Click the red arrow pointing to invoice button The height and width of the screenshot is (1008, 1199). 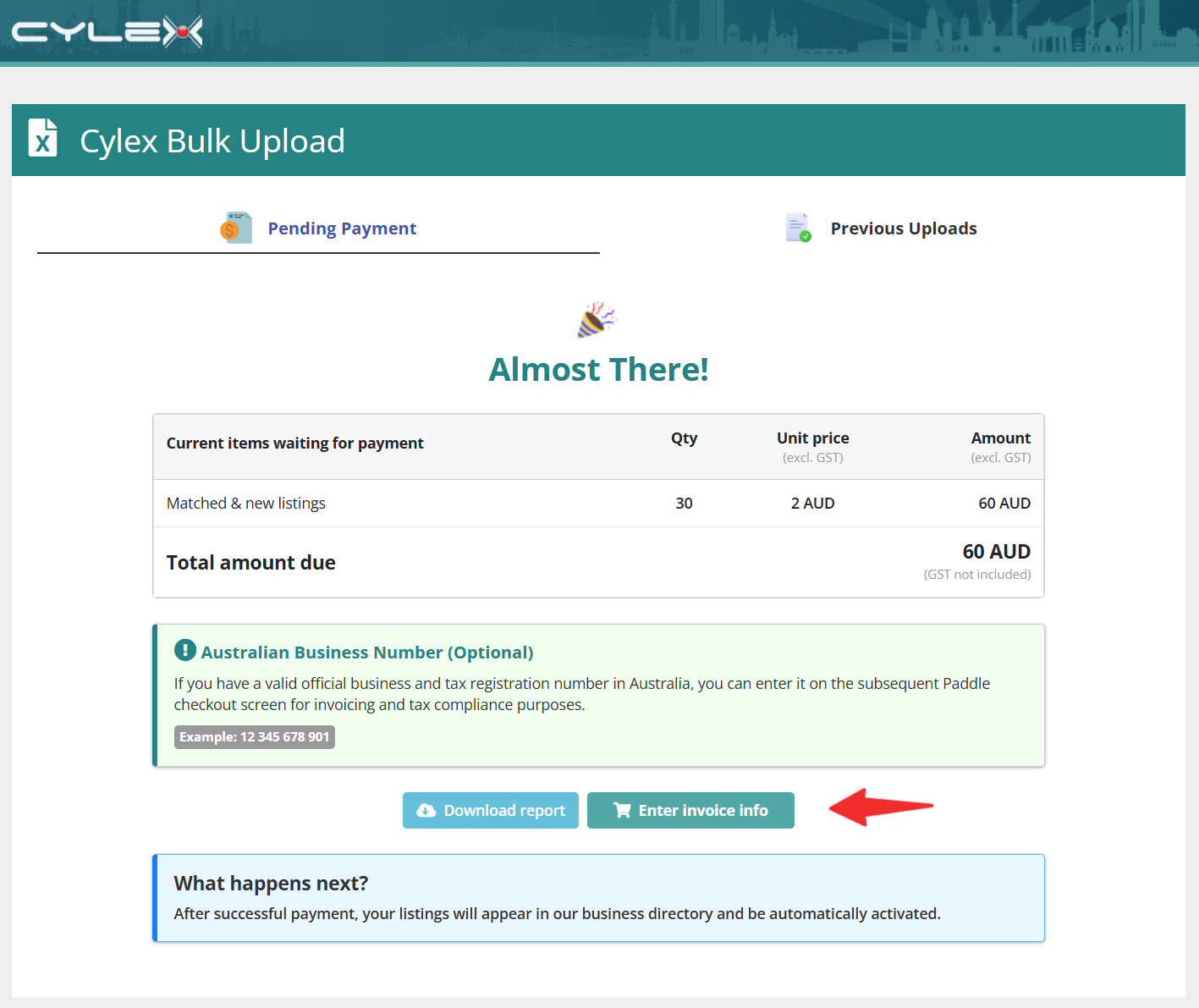[x=881, y=807]
